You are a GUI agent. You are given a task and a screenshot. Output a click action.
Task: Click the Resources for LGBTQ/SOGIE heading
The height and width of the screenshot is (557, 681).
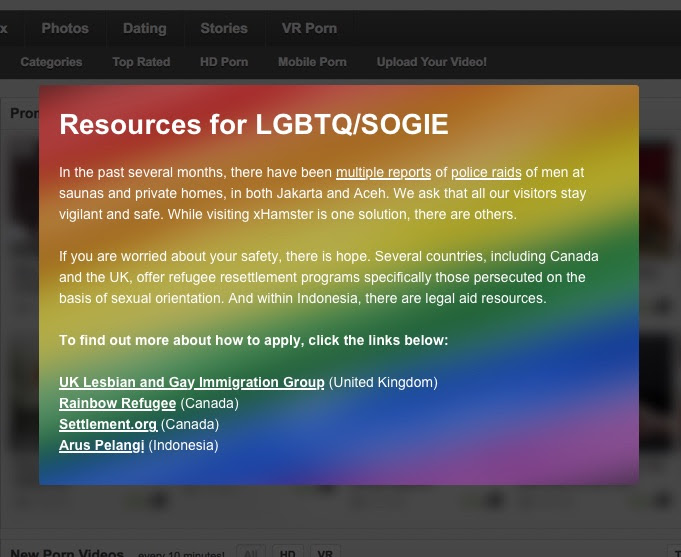pos(254,125)
